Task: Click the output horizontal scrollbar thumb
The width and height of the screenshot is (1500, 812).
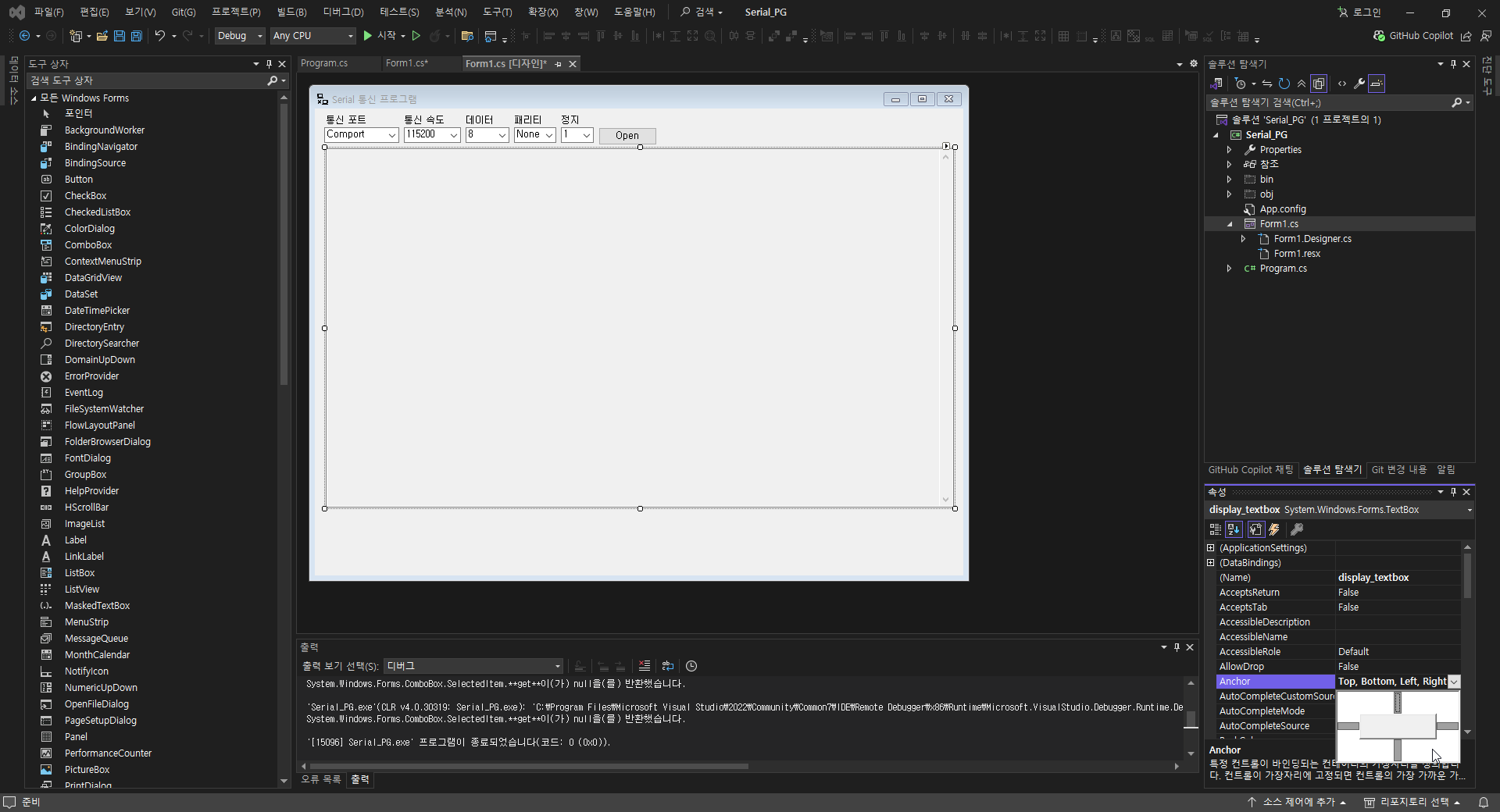Action: point(529,766)
